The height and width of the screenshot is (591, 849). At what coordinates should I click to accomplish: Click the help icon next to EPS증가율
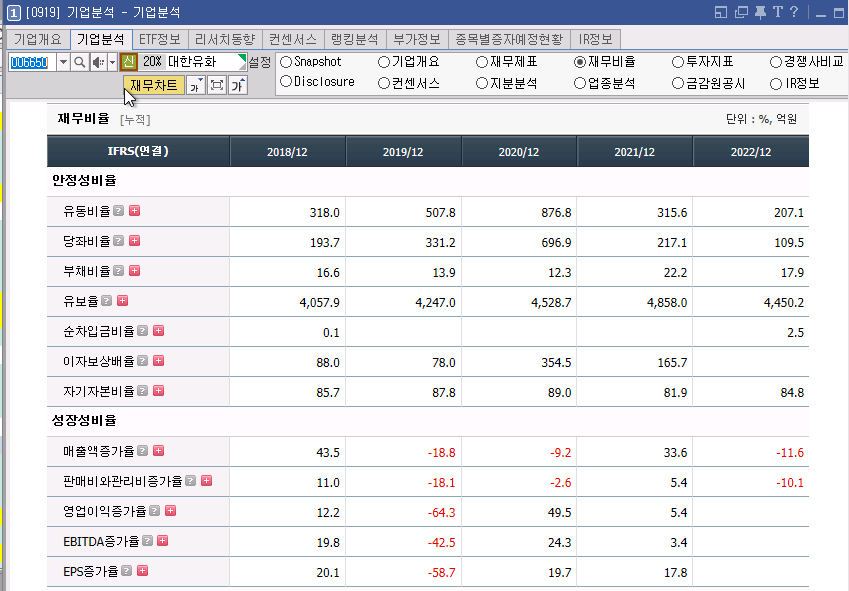coord(127,570)
